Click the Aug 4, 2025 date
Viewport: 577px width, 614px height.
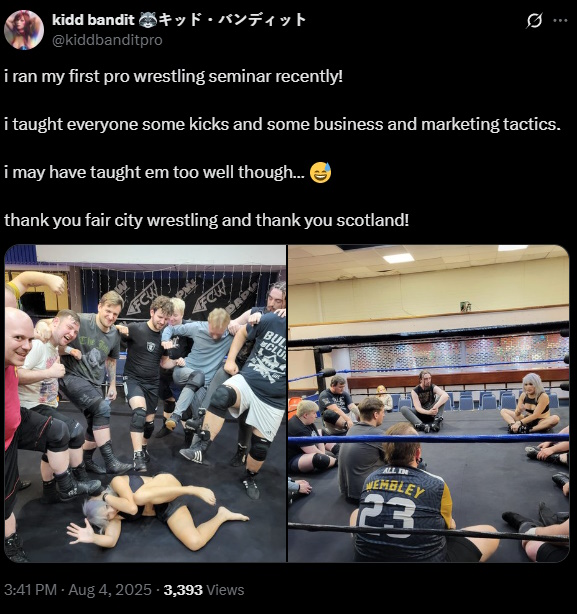pyautogui.click(x=110, y=590)
